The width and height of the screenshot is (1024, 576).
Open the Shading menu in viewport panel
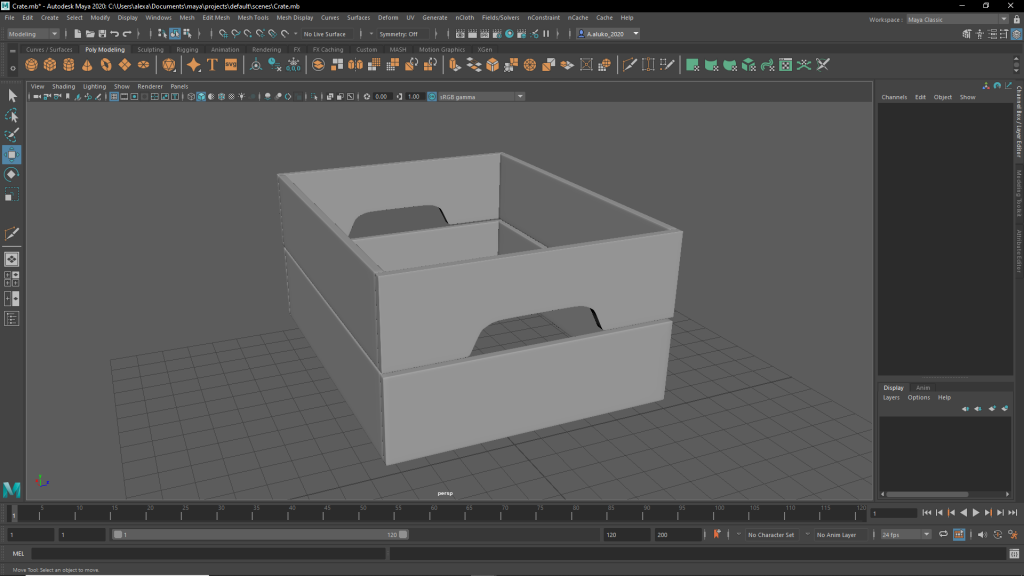63,86
